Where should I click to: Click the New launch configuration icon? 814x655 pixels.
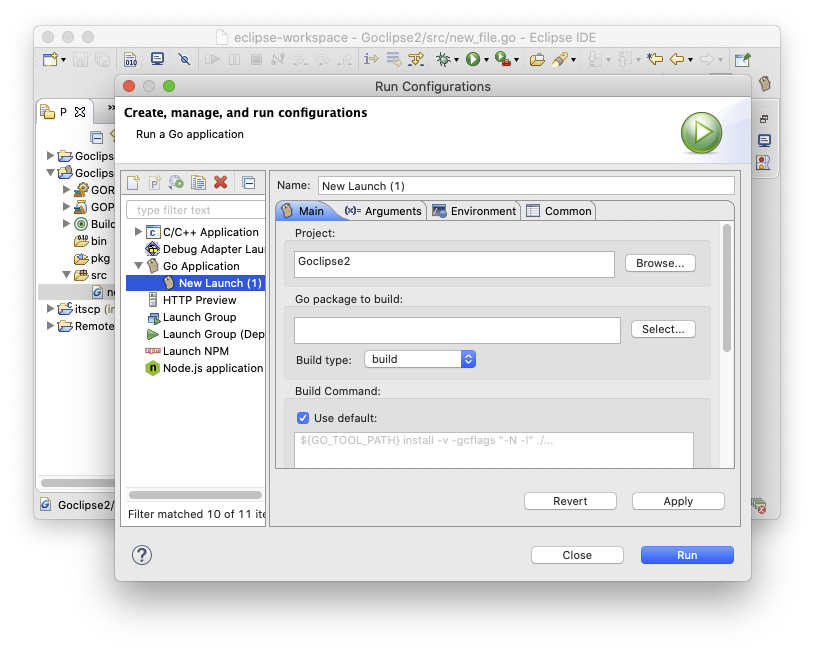pos(133,183)
